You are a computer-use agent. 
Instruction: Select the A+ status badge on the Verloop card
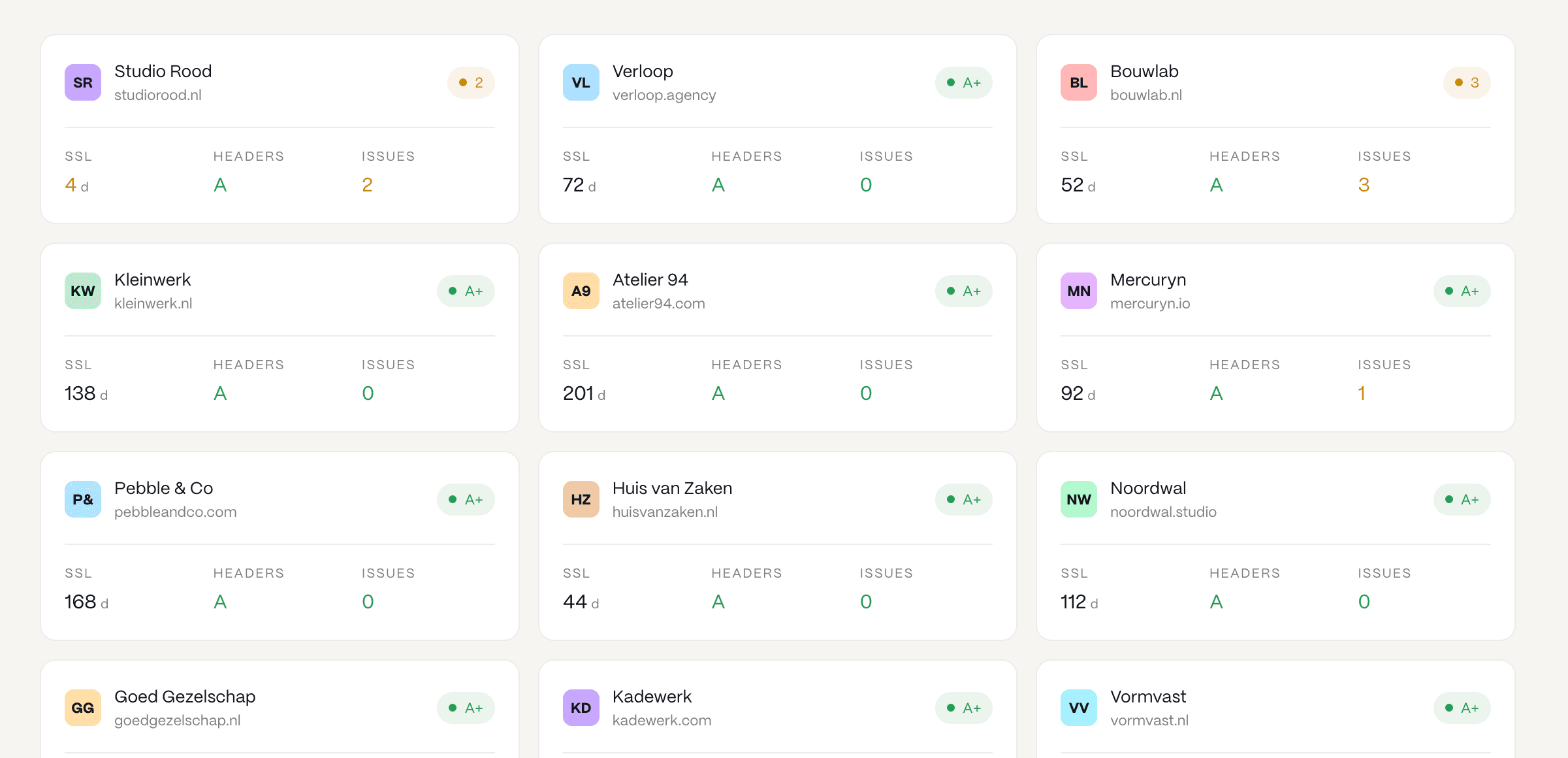963,82
